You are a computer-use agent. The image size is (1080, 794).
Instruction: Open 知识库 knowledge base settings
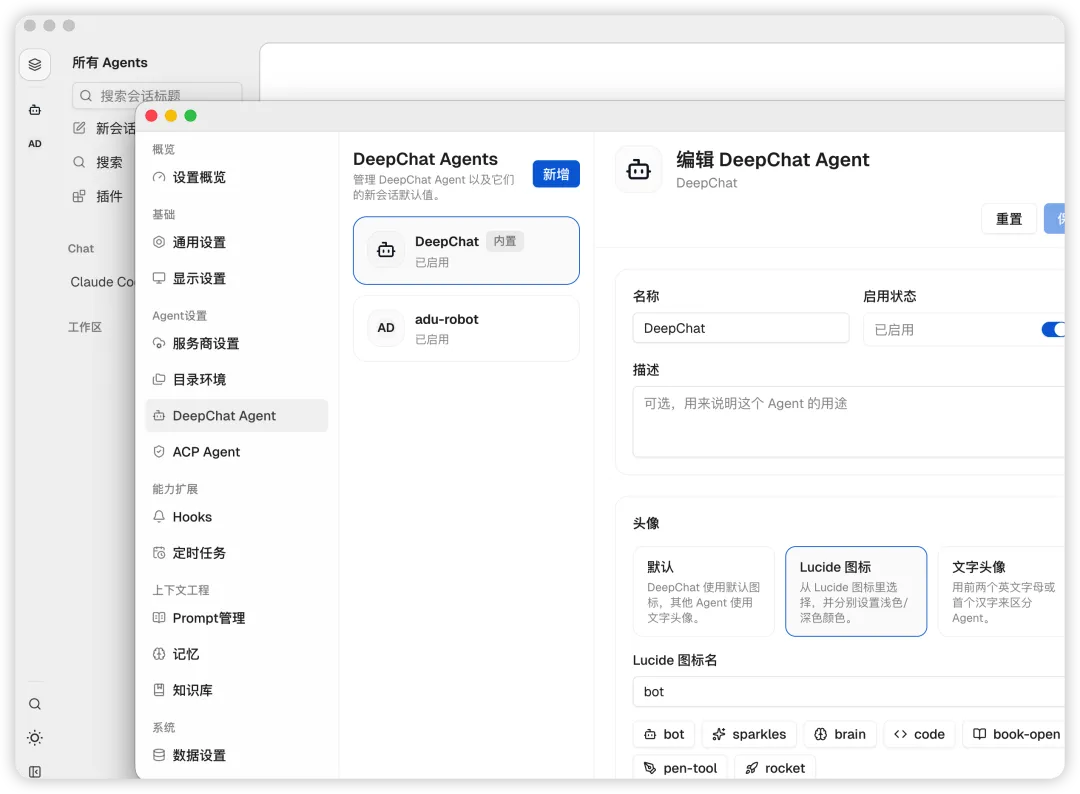[x=236, y=690]
